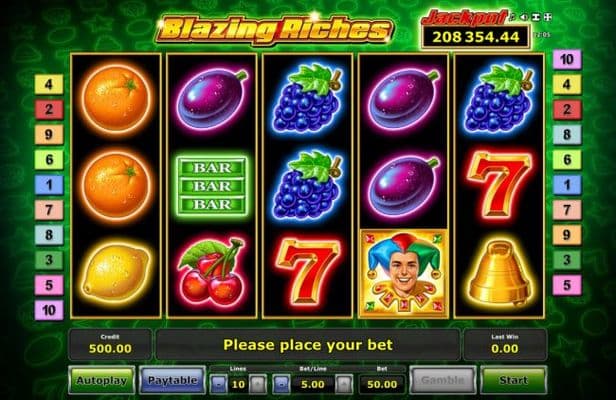The image size is (616, 400).
Task: Increase the number of lines
Action: 257,383
